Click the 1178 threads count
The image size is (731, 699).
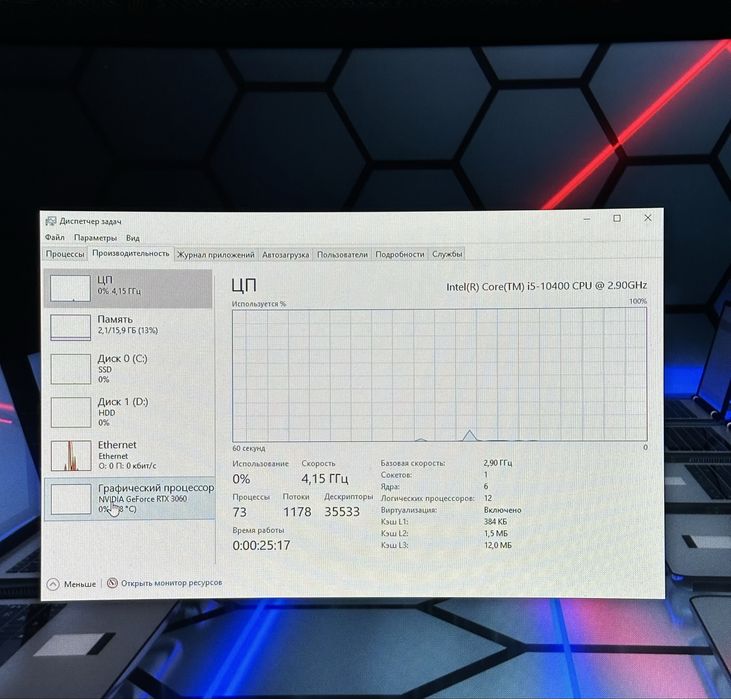point(297,512)
